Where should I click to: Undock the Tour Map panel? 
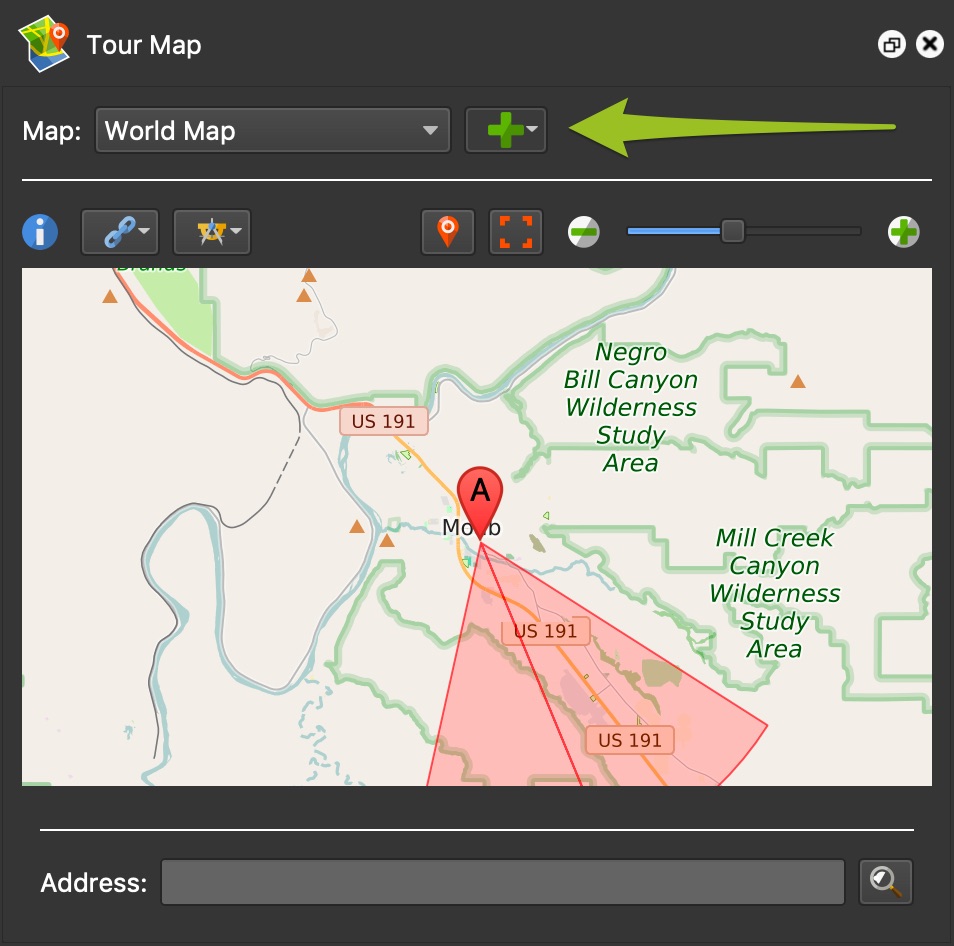coord(891,45)
